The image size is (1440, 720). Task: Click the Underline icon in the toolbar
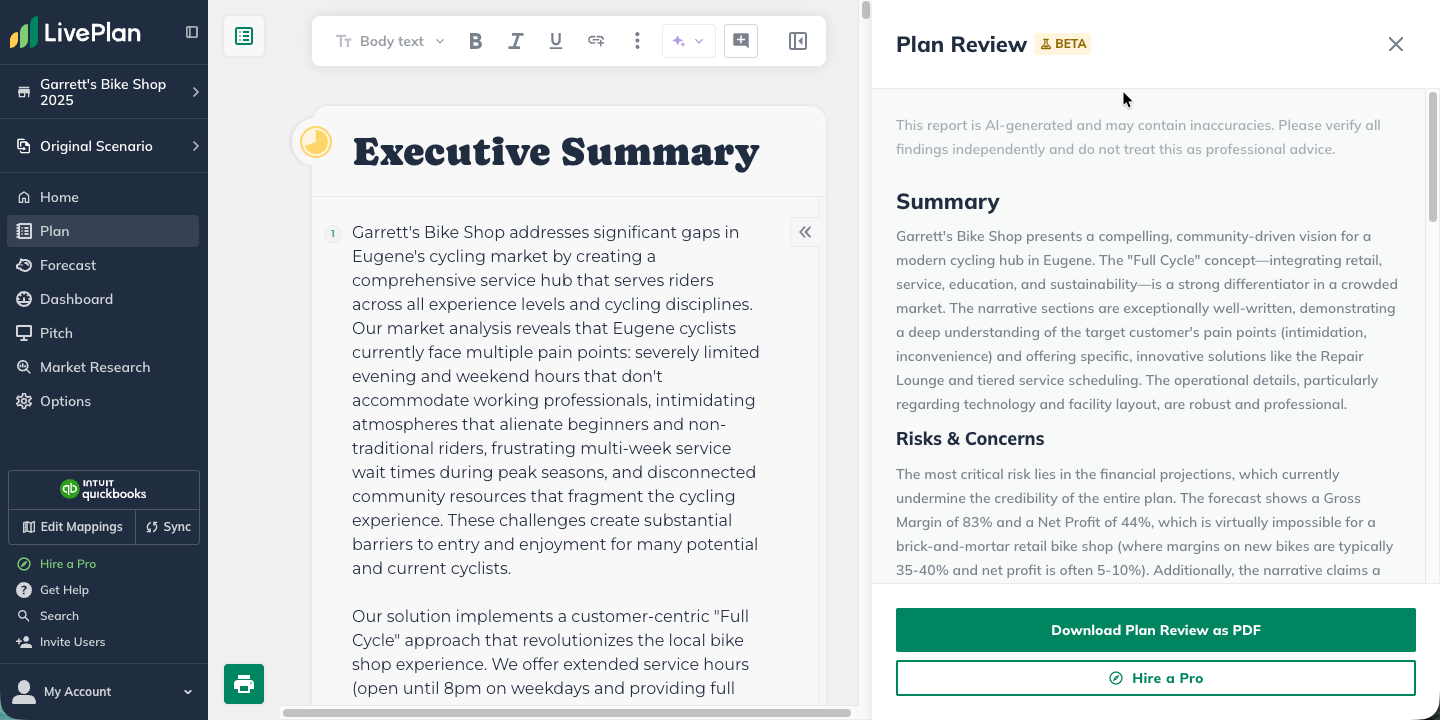[555, 41]
